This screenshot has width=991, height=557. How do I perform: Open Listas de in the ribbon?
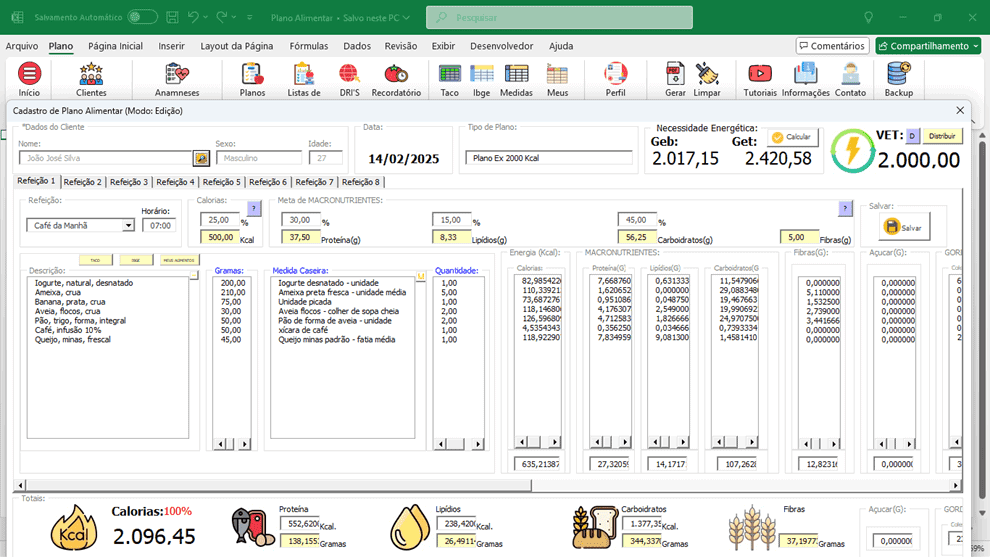coord(304,80)
